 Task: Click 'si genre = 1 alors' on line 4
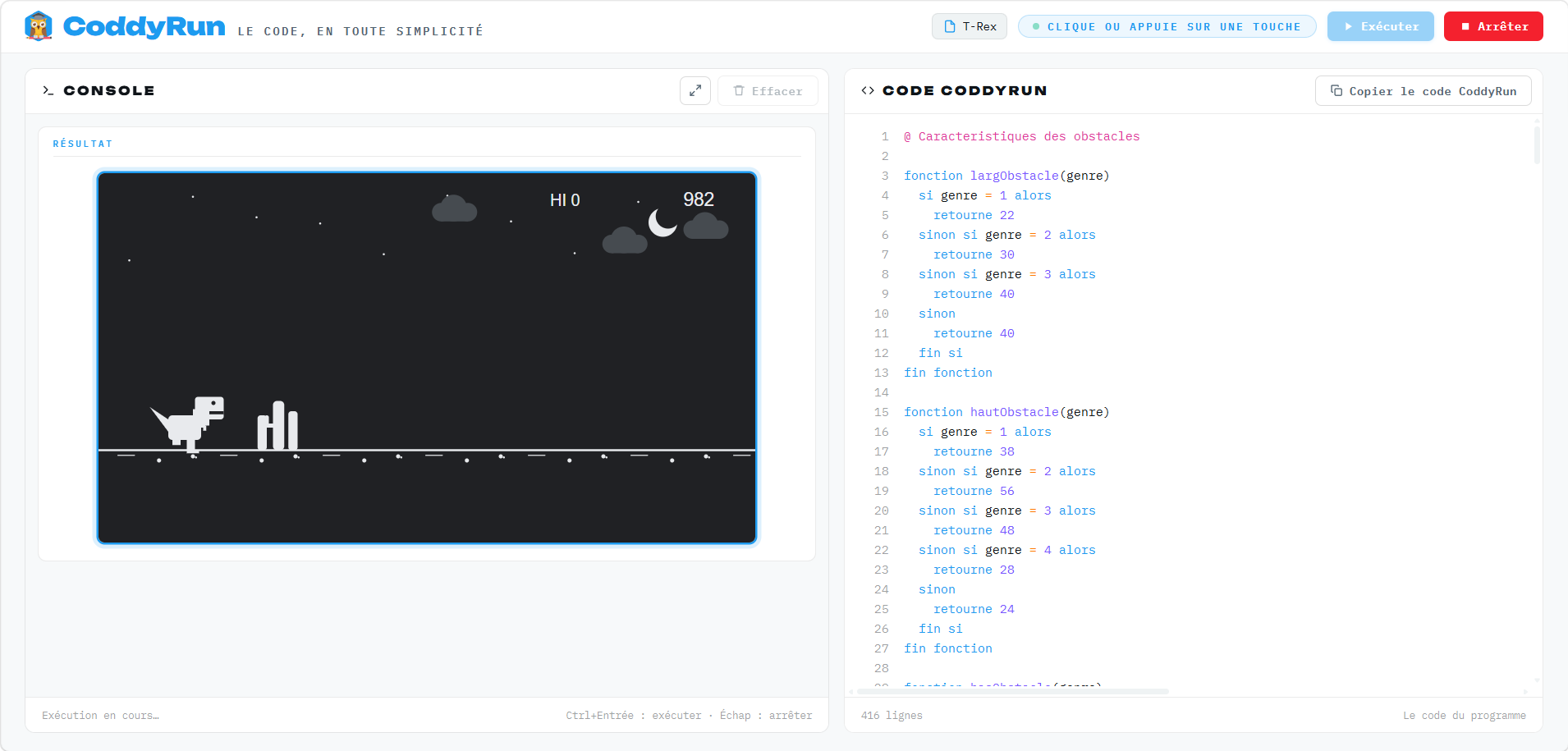(x=985, y=195)
